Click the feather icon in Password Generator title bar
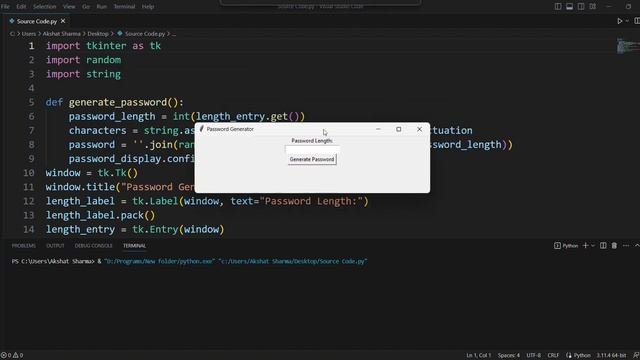This screenshot has width=640, height=360. (x=202, y=129)
